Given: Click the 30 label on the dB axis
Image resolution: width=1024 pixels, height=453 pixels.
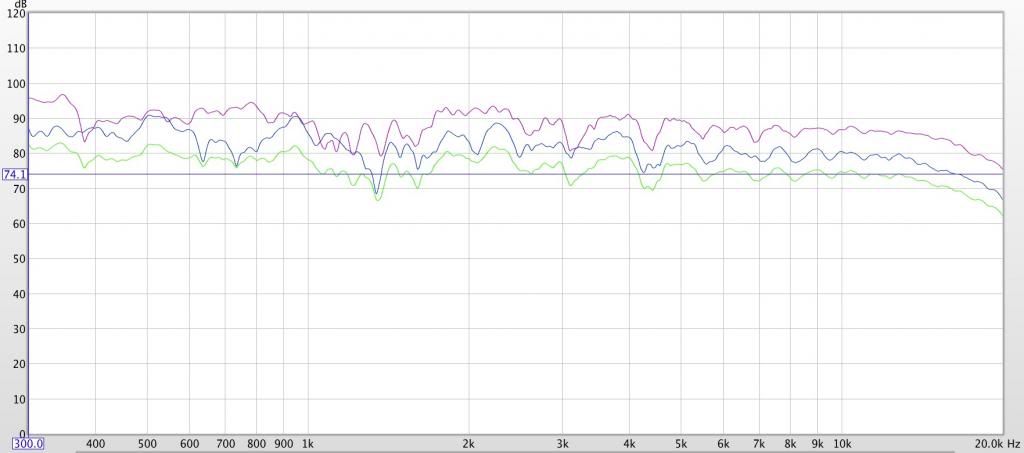Looking at the screenshot, I should (x=20, y=329).
